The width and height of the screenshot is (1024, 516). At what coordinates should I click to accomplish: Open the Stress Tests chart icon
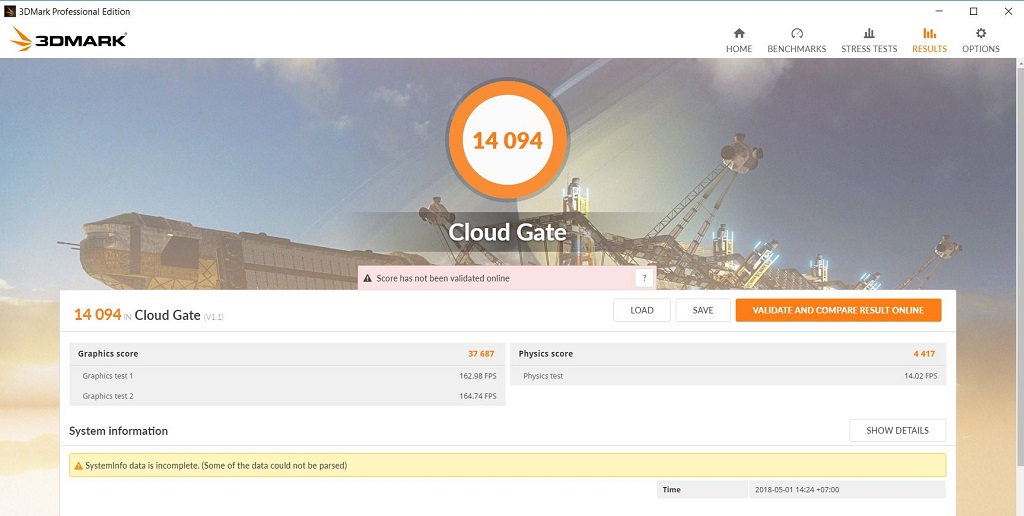[x=869, y=33]
